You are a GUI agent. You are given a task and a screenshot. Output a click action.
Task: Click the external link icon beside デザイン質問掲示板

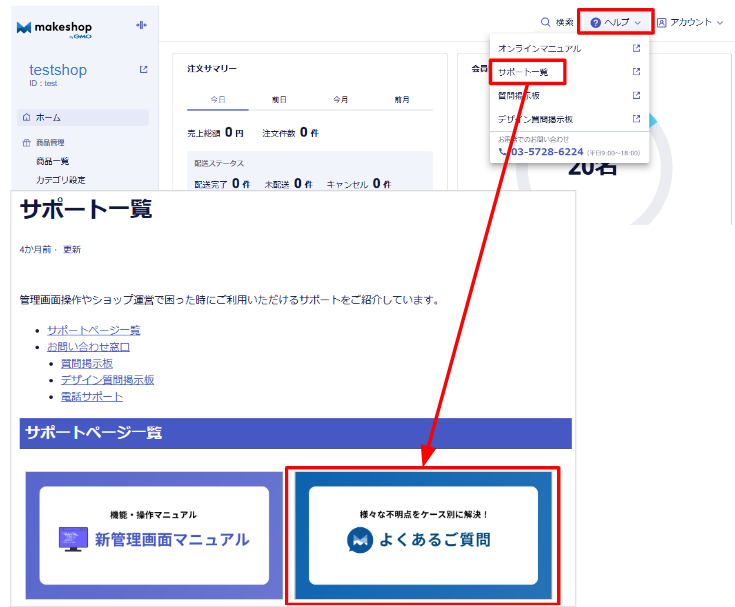(636, 119)
